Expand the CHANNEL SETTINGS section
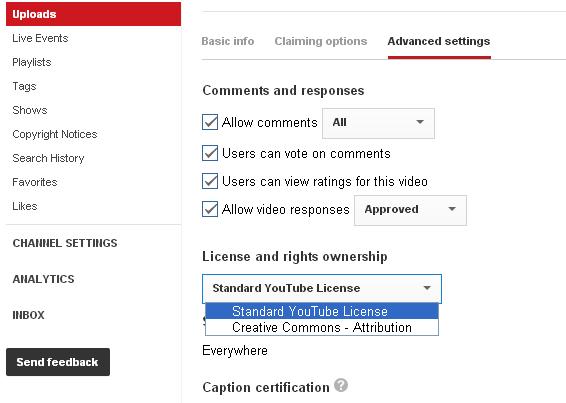Screen dimensions: 566x403 point(65,243)
